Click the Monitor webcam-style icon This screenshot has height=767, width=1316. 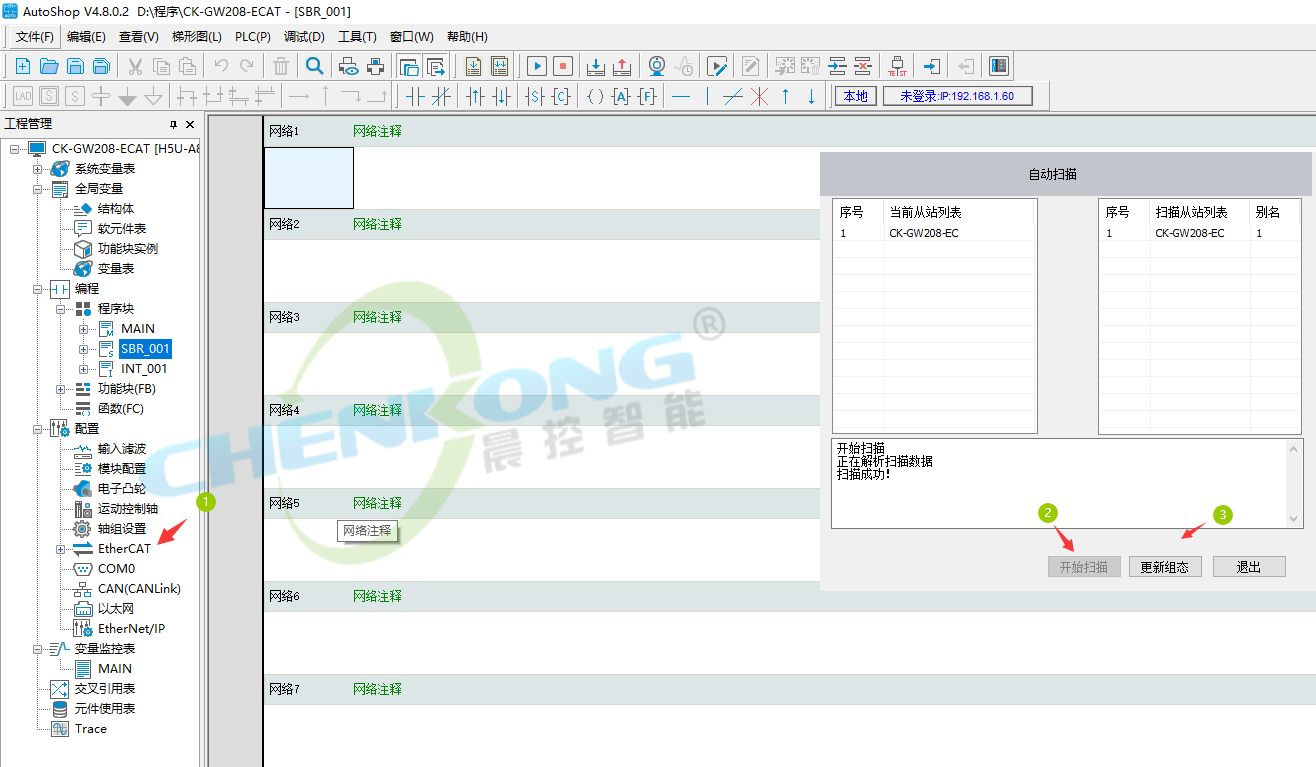coord(657,66)
